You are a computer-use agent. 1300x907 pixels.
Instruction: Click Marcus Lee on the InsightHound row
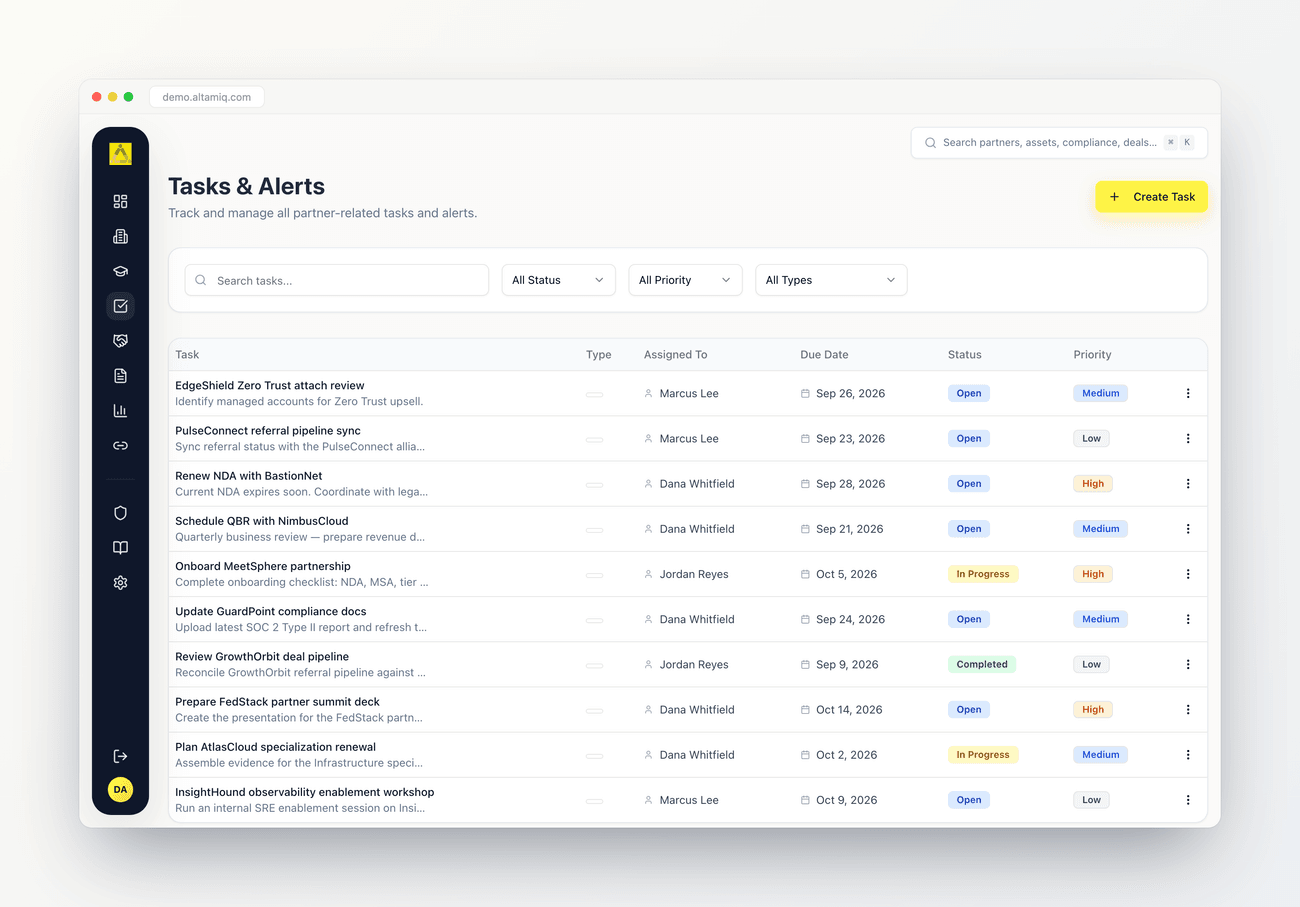(x=689, y=800)
